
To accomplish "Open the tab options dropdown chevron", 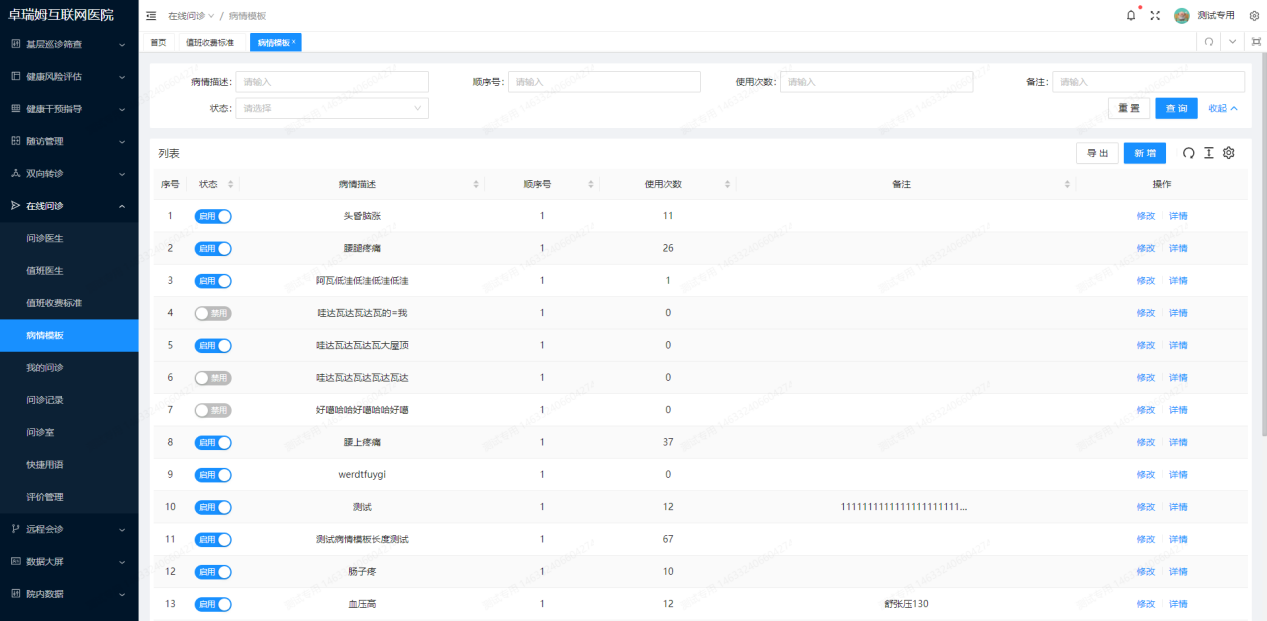I will coord(1233,42).
